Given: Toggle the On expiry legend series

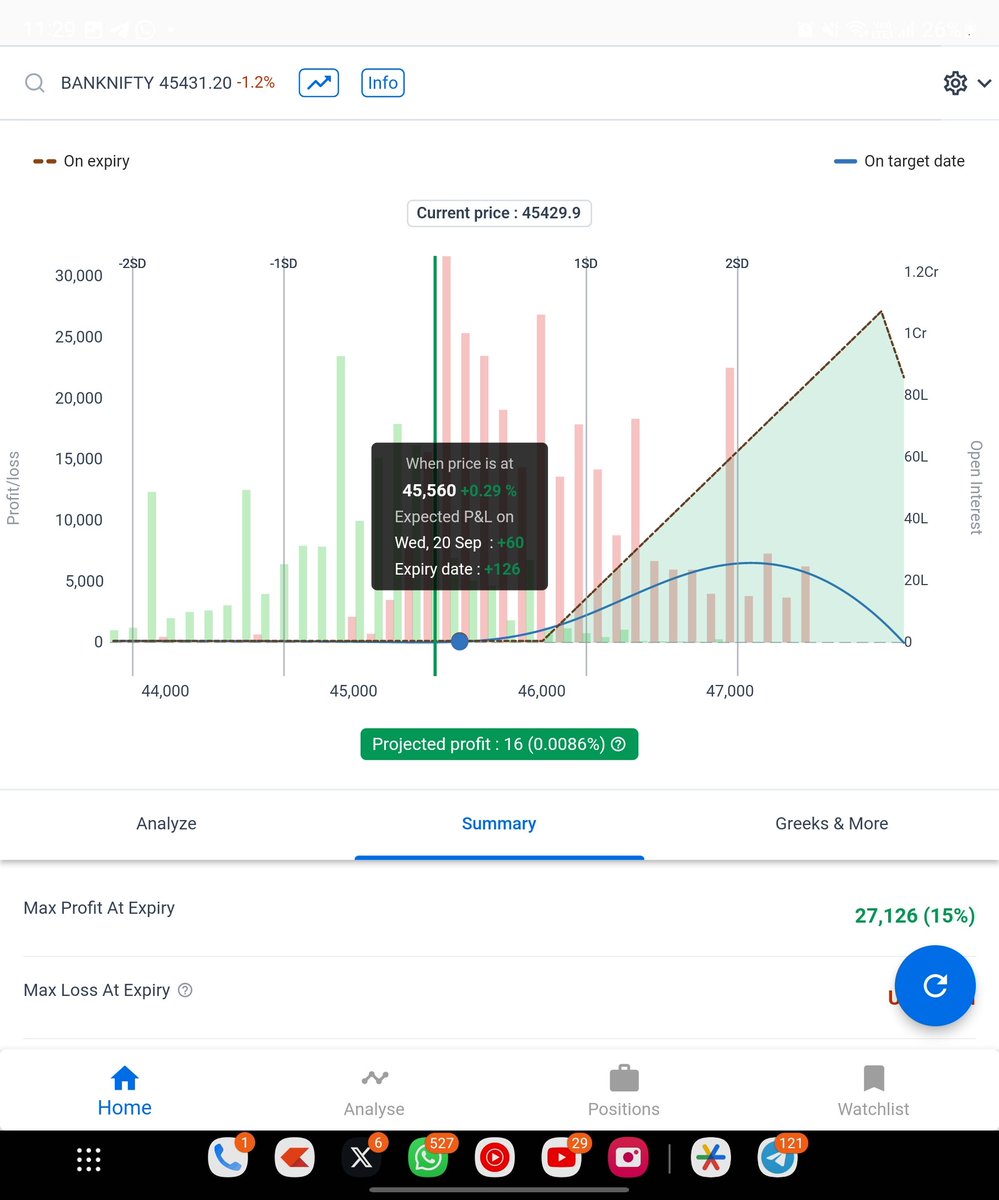Looking at the screenshot, I should point(81,161).
